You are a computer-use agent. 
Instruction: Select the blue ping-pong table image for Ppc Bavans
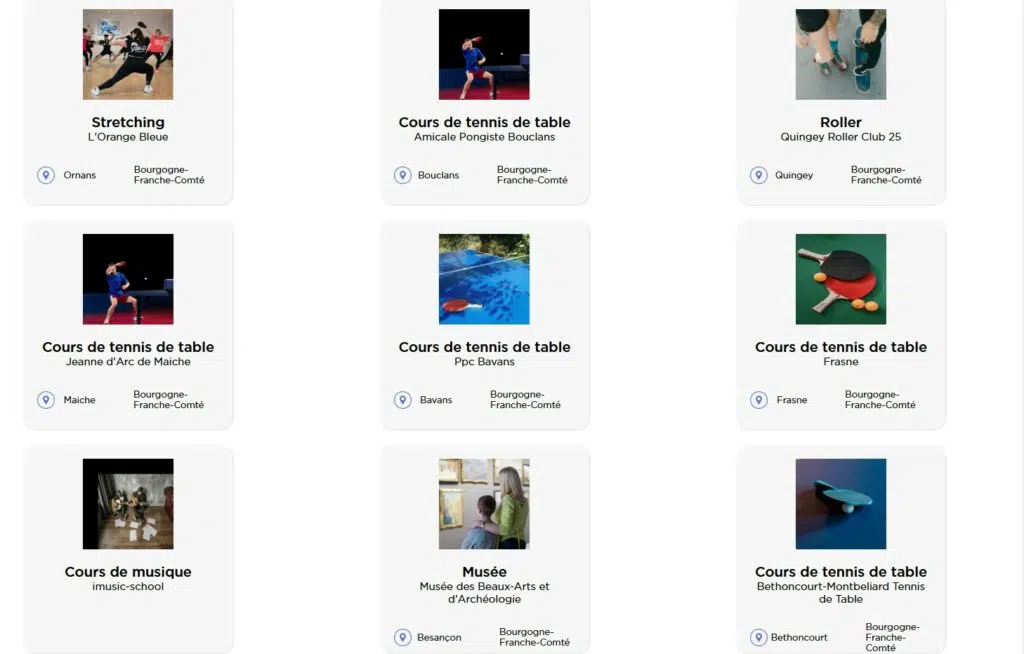(484, 279)
